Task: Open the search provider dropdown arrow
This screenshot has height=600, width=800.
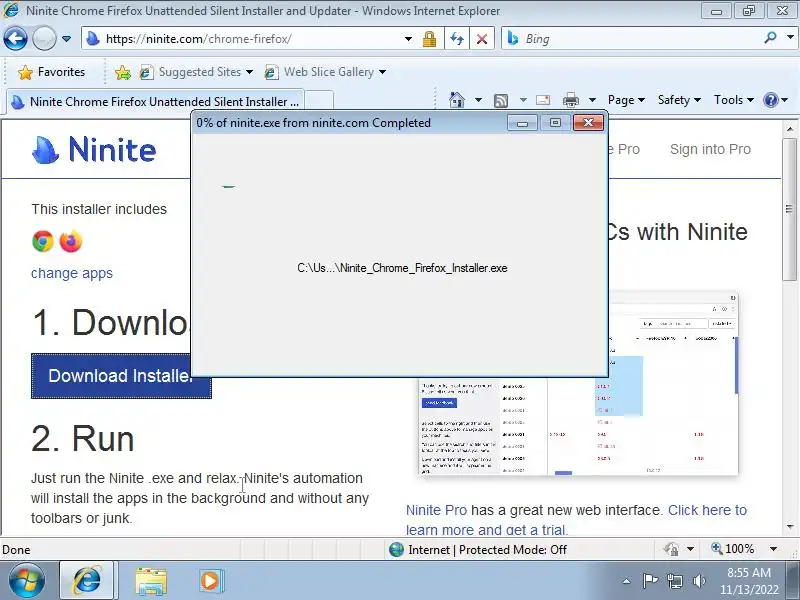Action: (790, 38)
